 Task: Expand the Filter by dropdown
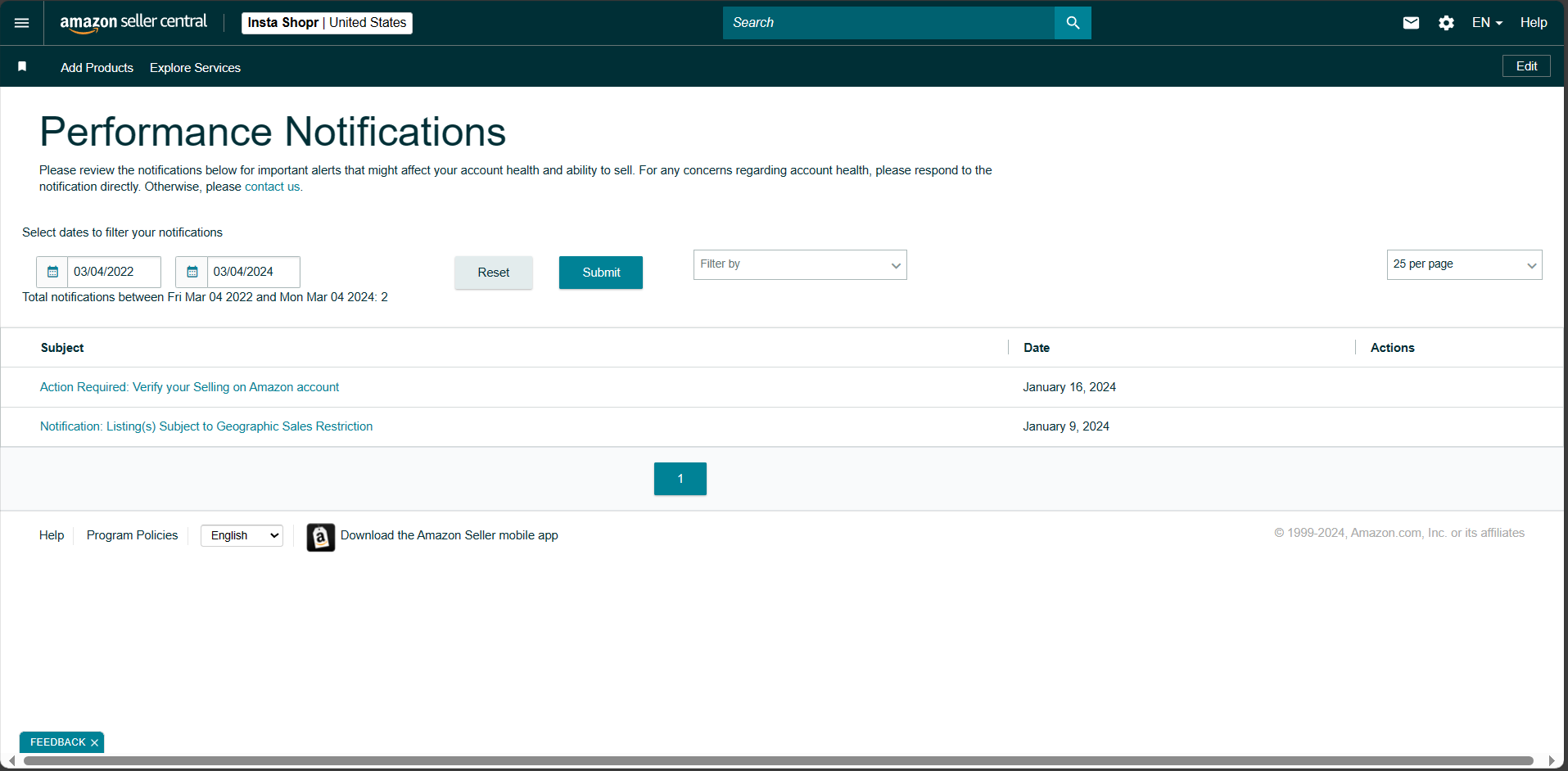[800, 264]
